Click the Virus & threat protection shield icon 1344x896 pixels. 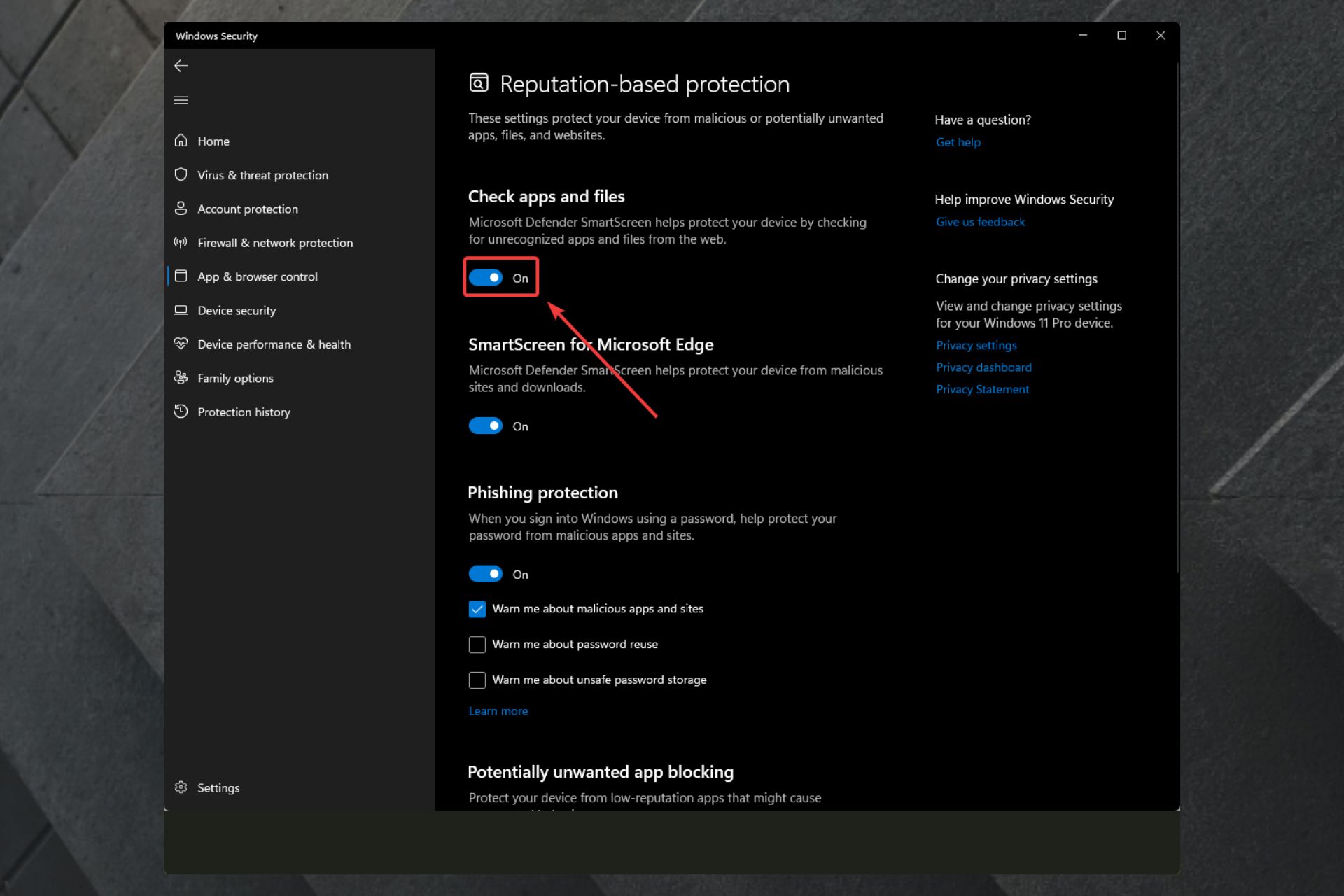[x=181, y=174]
